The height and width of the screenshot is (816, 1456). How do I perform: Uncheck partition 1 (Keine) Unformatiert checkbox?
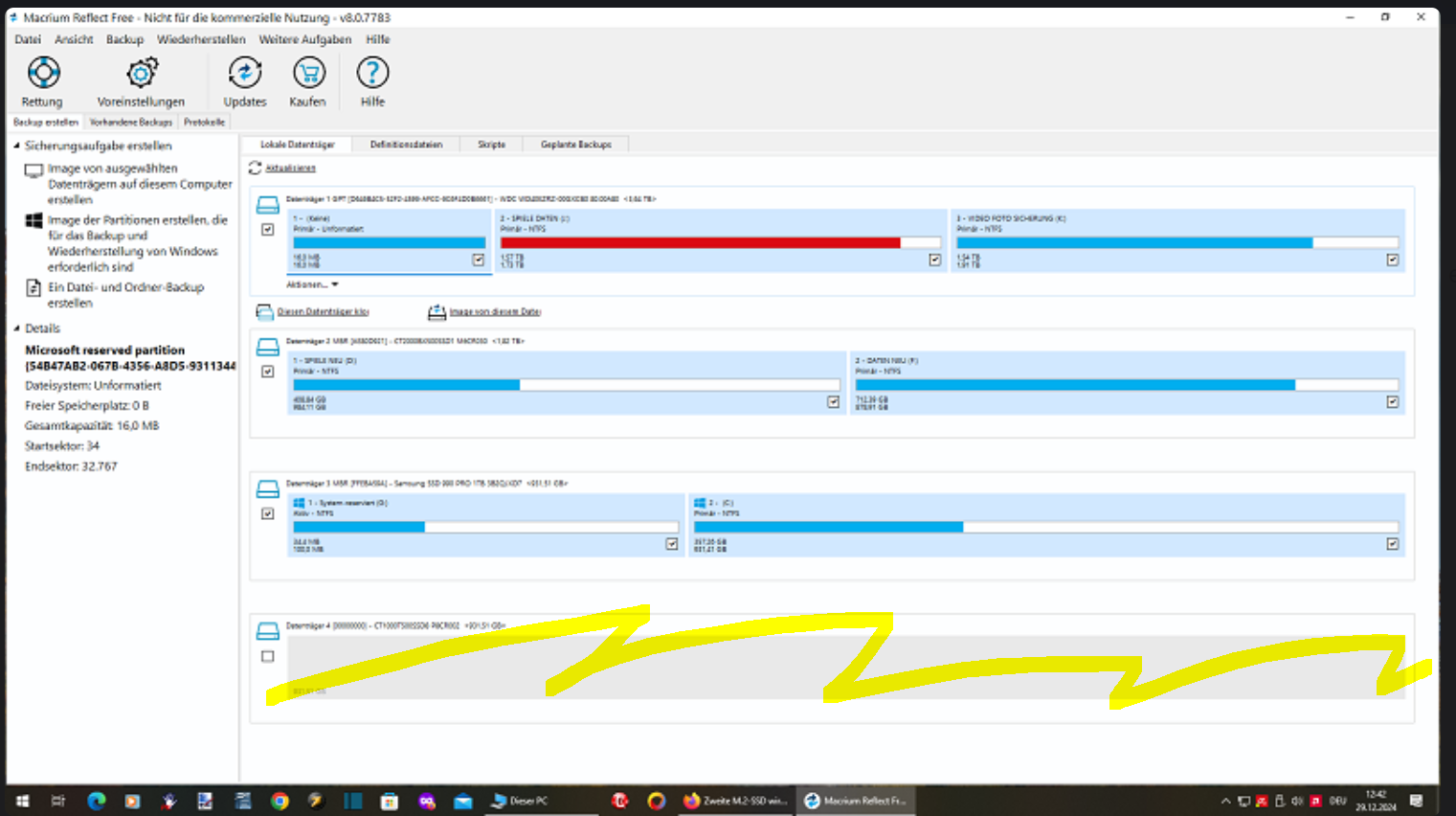pos(478,260)
